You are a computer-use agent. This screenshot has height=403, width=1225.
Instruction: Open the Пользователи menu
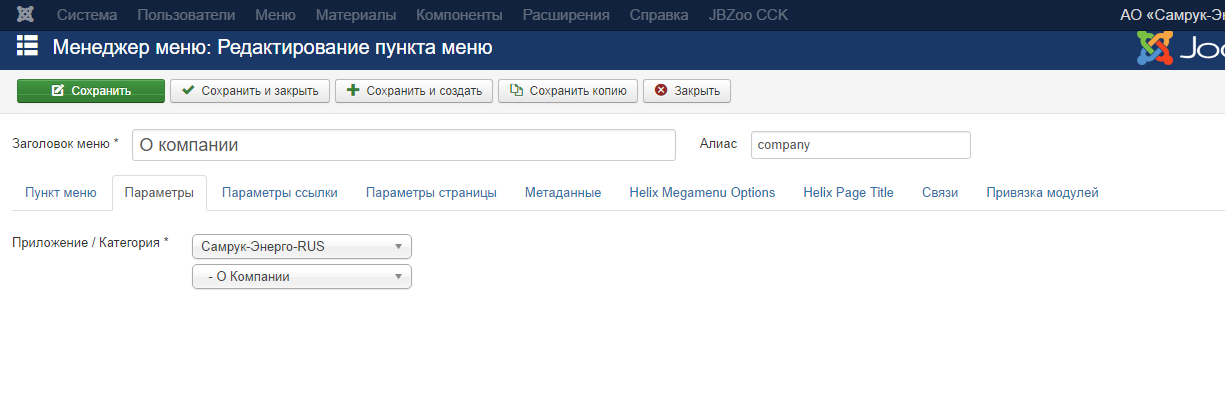[x=186, y=15]
